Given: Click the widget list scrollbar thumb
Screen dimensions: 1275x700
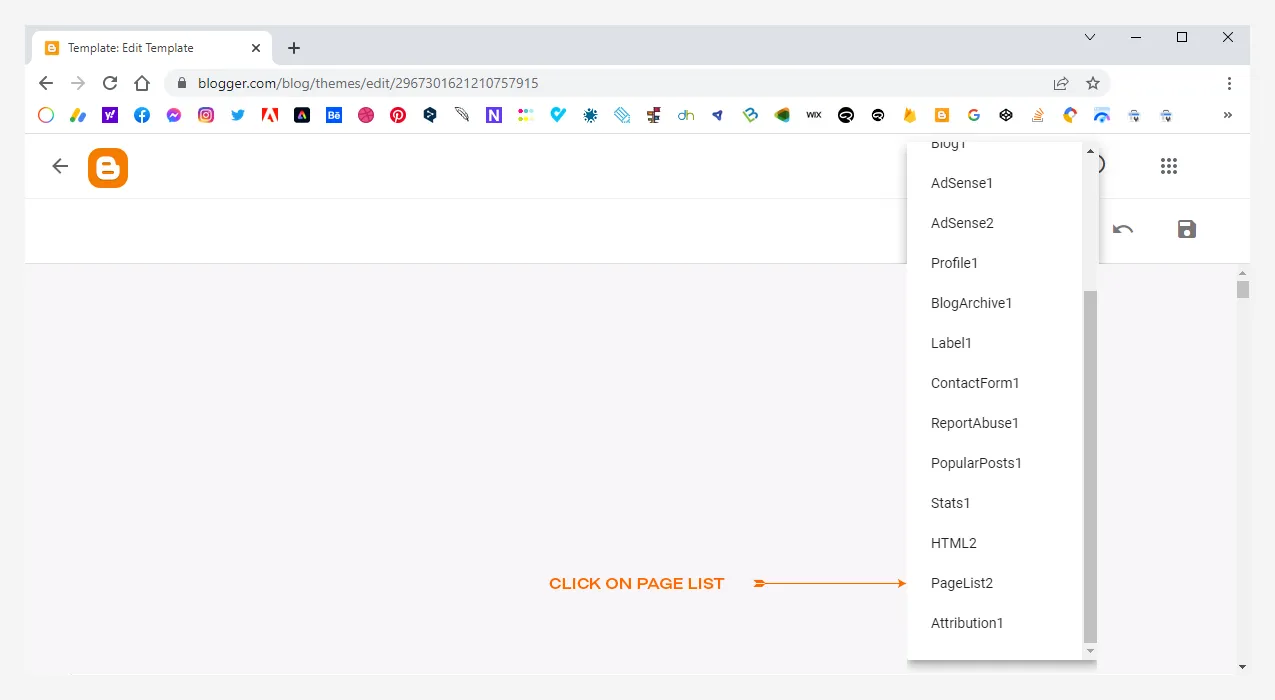Looking at the screenshot, I should (1090, 467).
